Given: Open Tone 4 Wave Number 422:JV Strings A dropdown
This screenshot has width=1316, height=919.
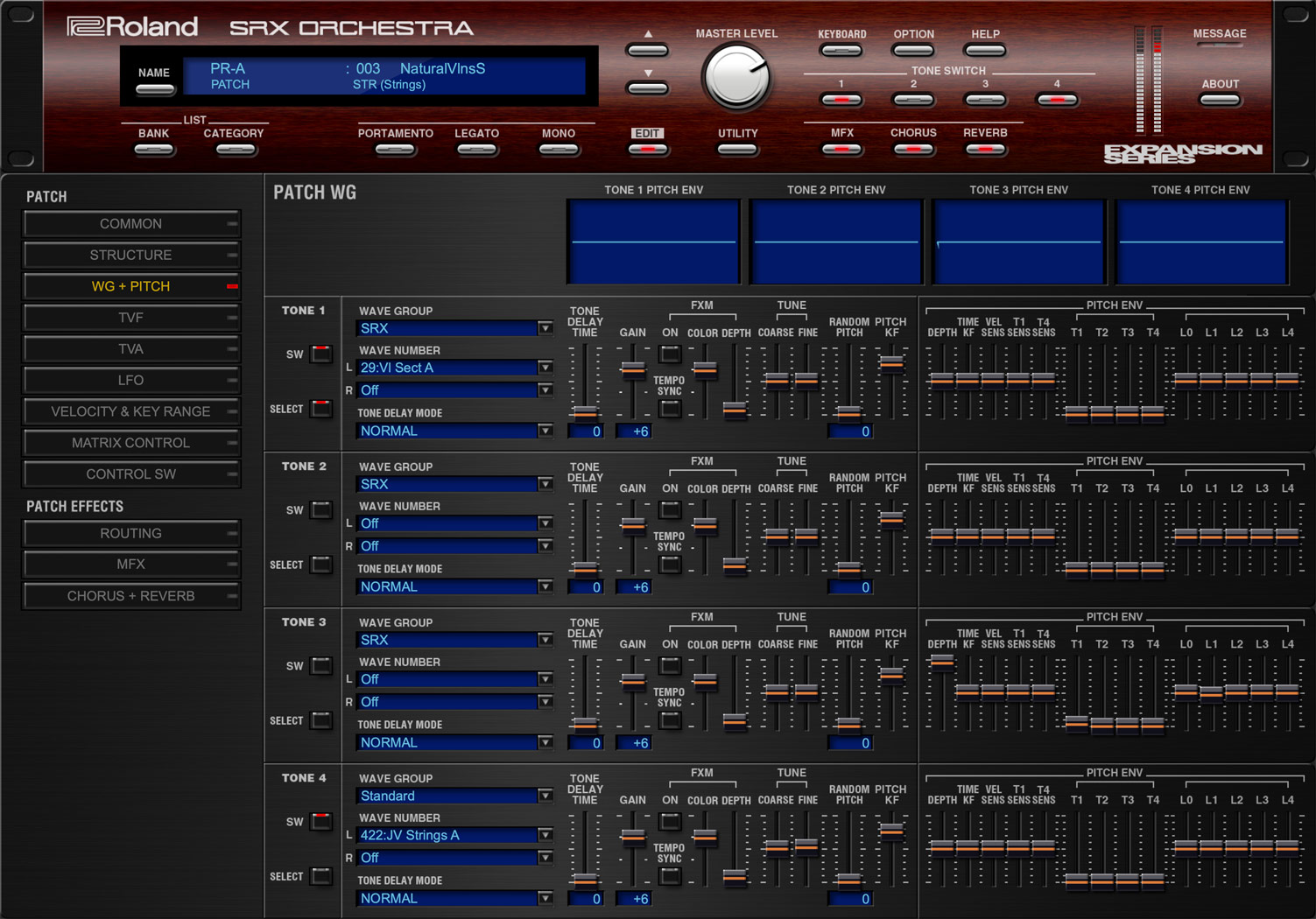Looking at the screenshot, I should coord(455,835).
